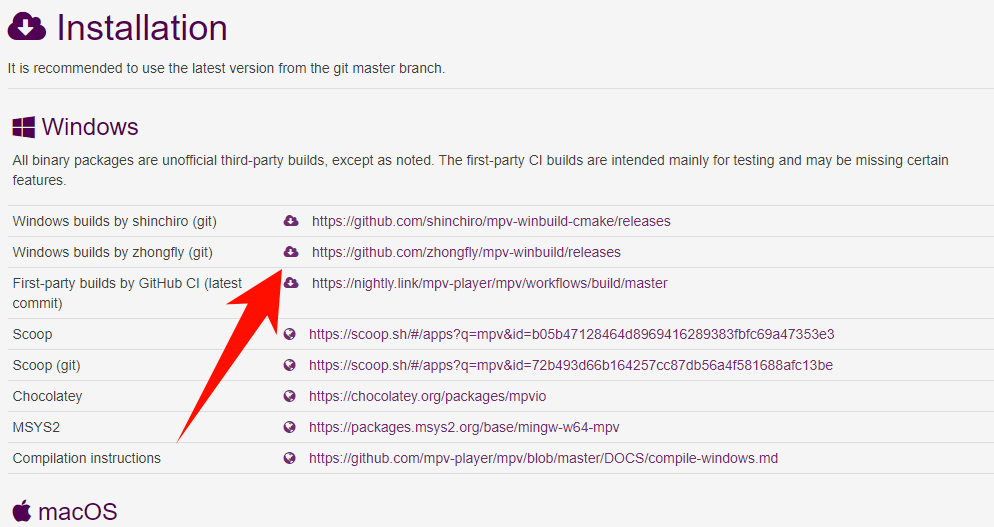Open the packages.msys2.org mingw-w64-mpv link

coord(462,427)
